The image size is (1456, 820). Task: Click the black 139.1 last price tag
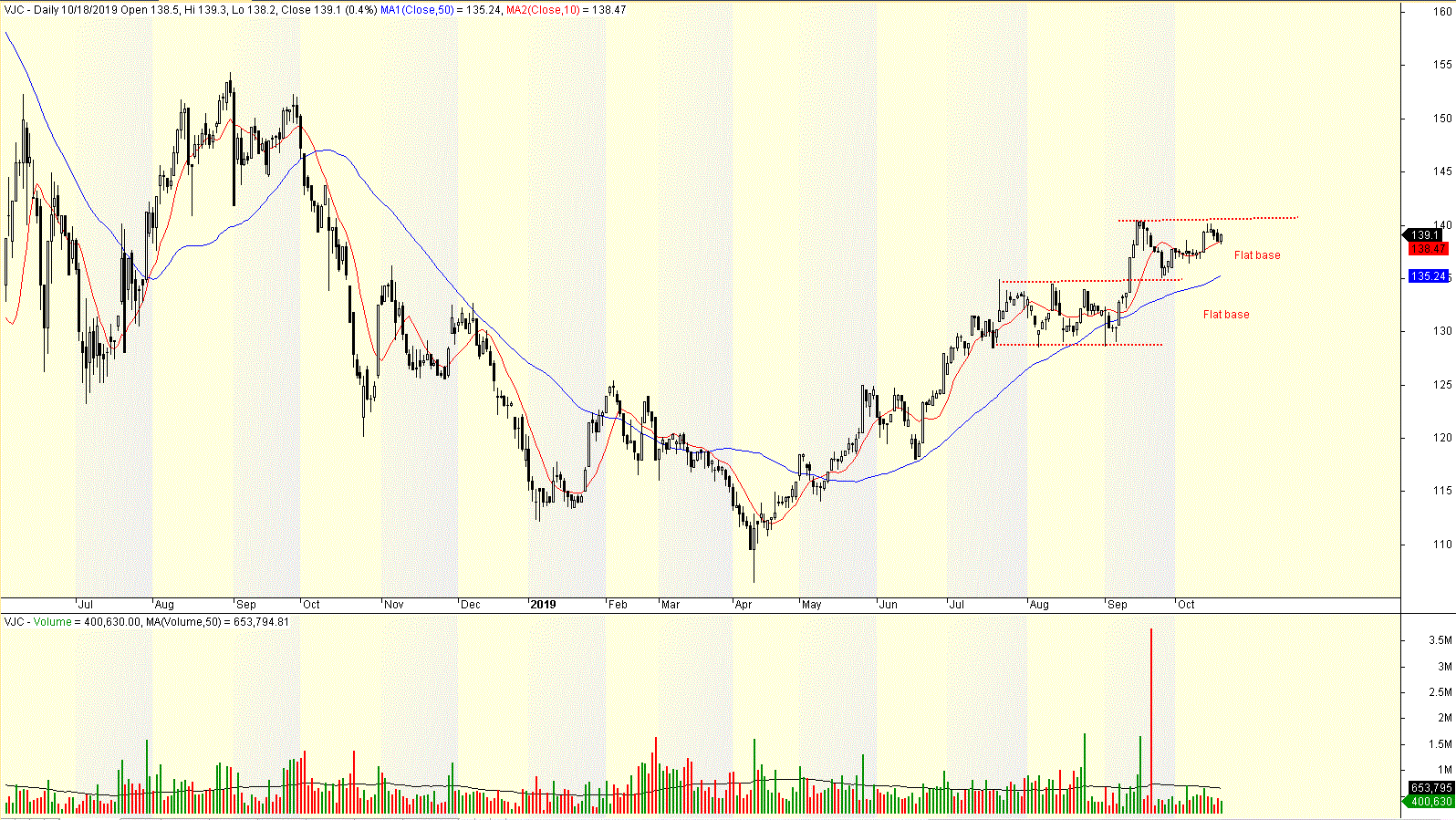coord(1427,235)
